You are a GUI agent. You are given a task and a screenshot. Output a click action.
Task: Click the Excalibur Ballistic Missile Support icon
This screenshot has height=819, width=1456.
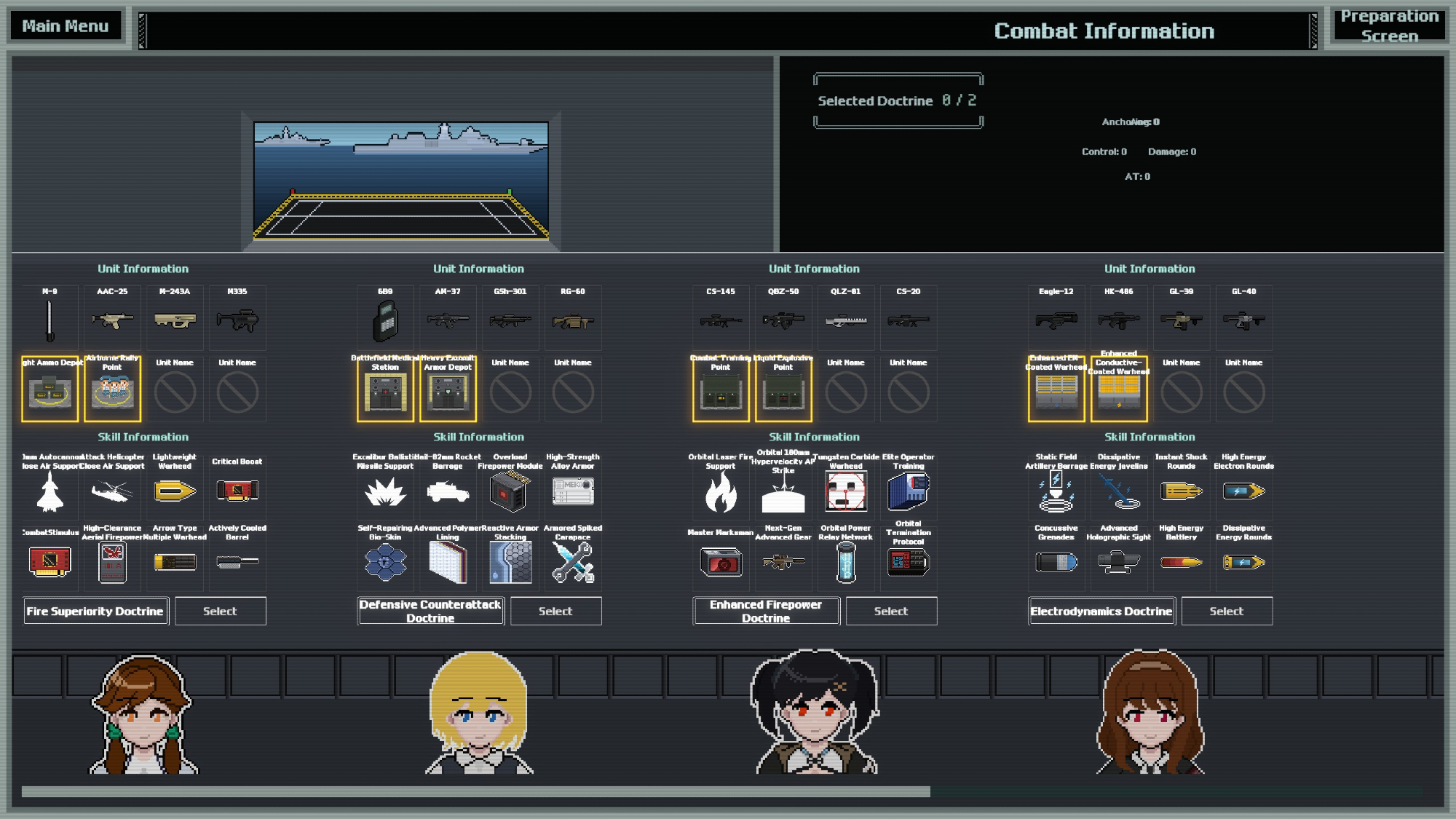[x=385, y=491]
